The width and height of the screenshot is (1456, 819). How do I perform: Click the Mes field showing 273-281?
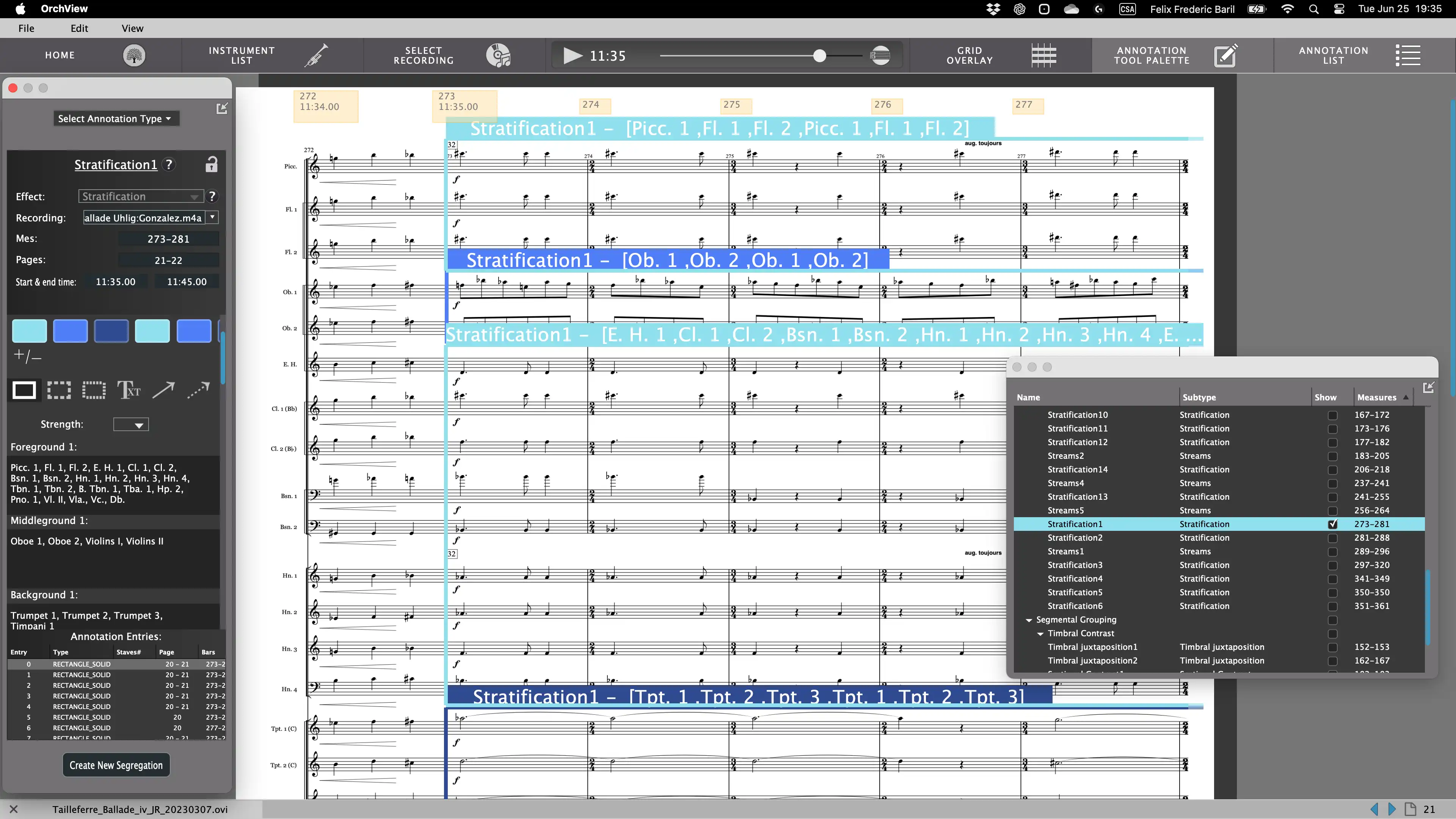pyautogui.click(x=168, y=239)
